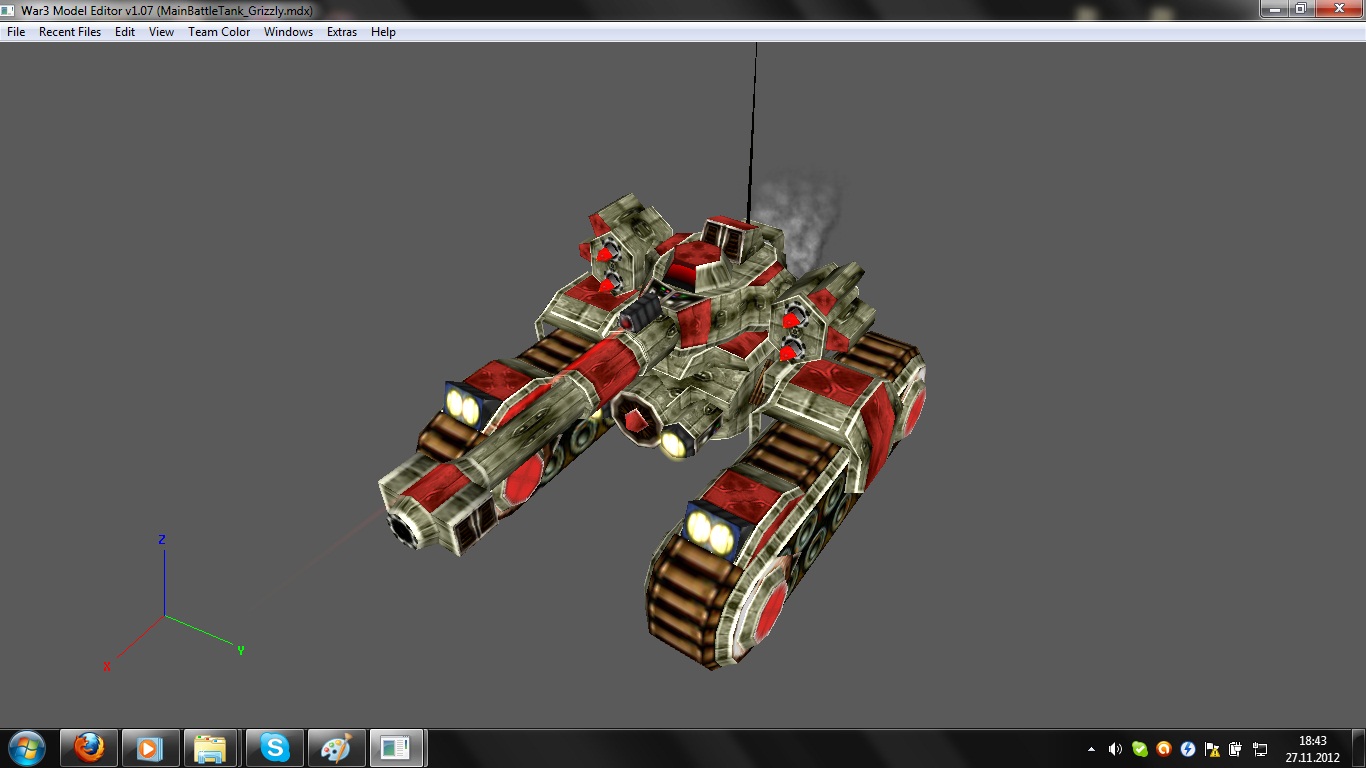The width and height of the screenshot is (1366, 768).
Task: Click the Show Desktop strip after the clock
Action: click(x=1358, y=749)
